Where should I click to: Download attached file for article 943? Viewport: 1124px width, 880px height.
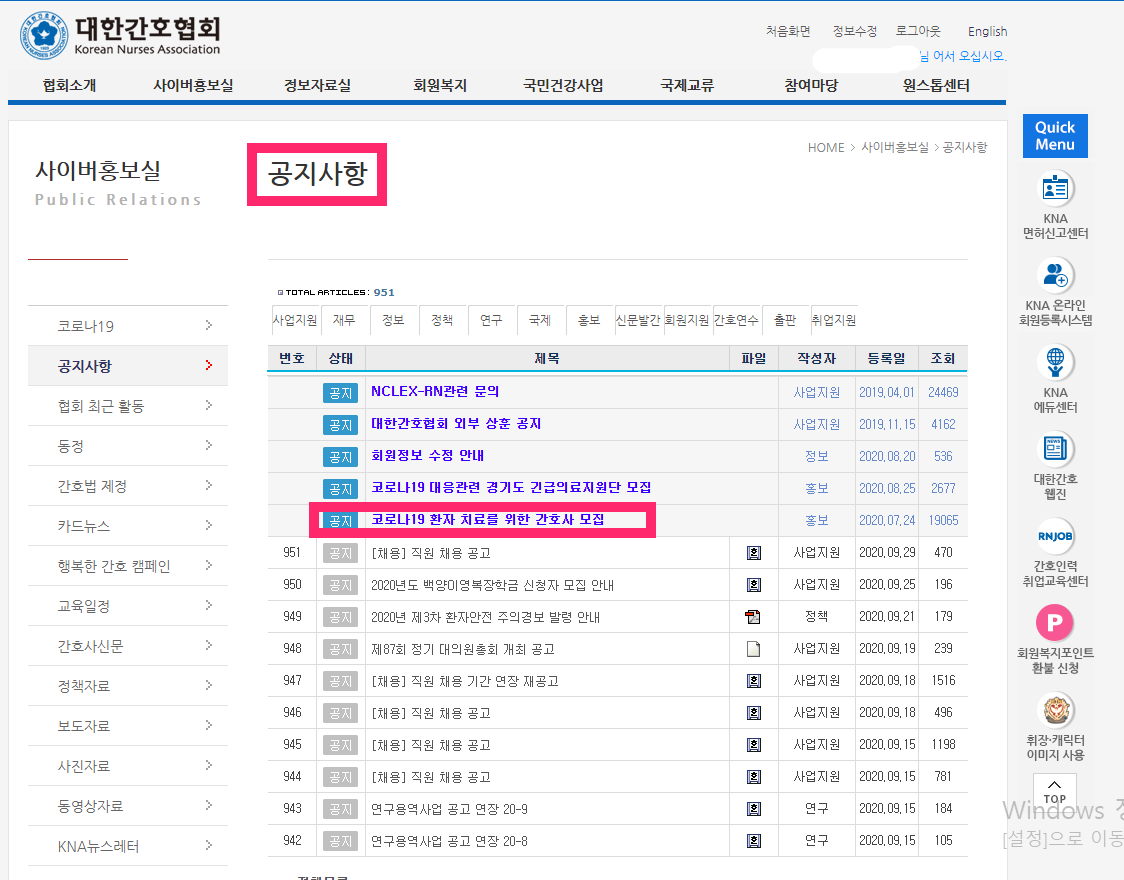coord(753,808)
